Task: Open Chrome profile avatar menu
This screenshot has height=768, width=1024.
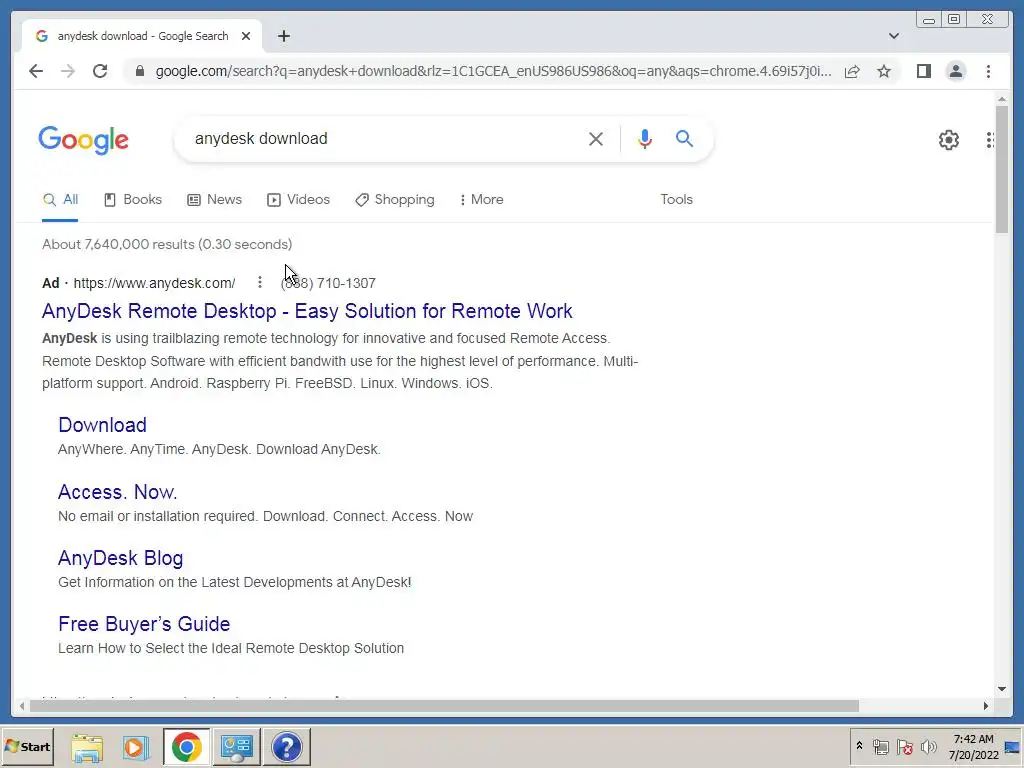Action: pos(955,71)
